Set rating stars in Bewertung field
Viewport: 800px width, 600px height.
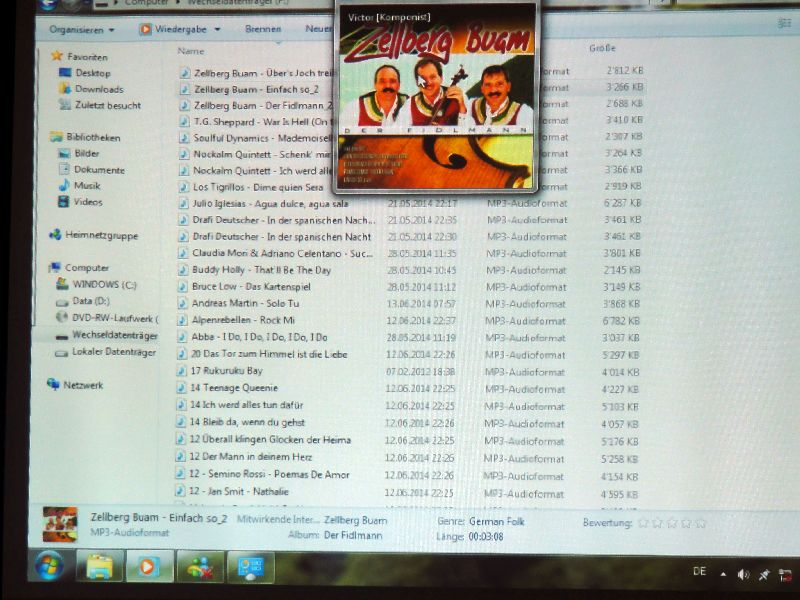pos(671,523)
